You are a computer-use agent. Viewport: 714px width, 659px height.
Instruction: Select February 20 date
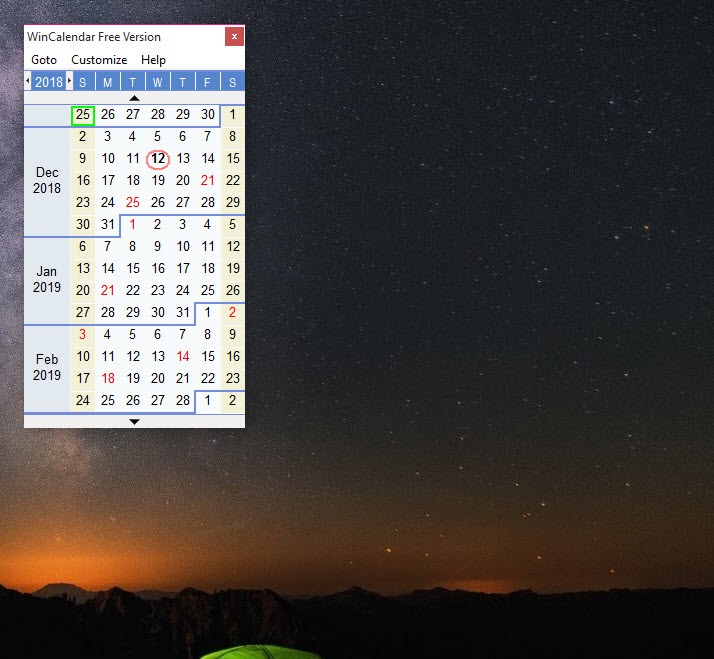click(x=158, y=378)
